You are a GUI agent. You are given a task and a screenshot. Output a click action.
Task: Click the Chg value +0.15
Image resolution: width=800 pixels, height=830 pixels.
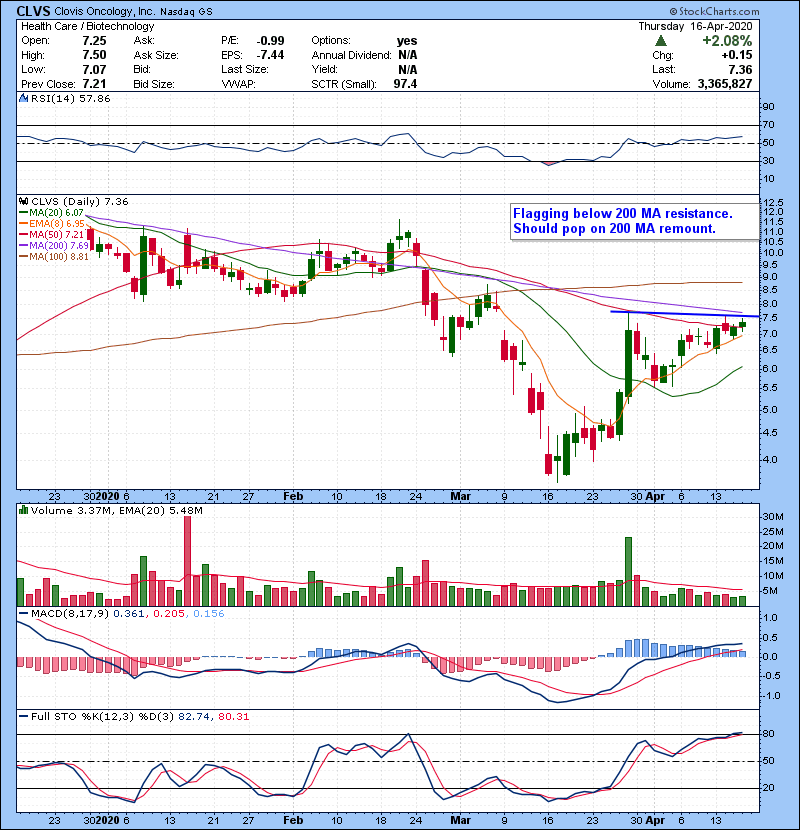pyautogui.click(x=736, y=55)
